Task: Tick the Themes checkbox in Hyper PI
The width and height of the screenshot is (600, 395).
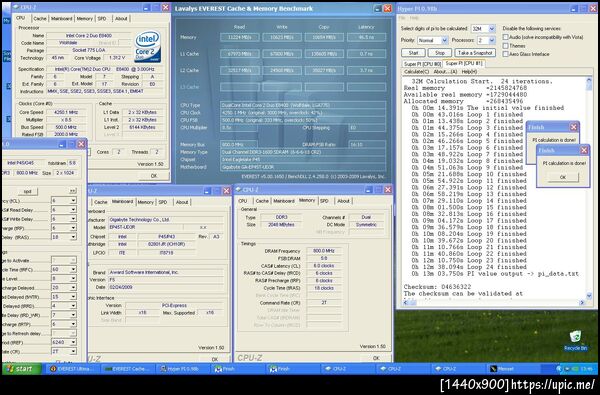Action: point(505,46)
